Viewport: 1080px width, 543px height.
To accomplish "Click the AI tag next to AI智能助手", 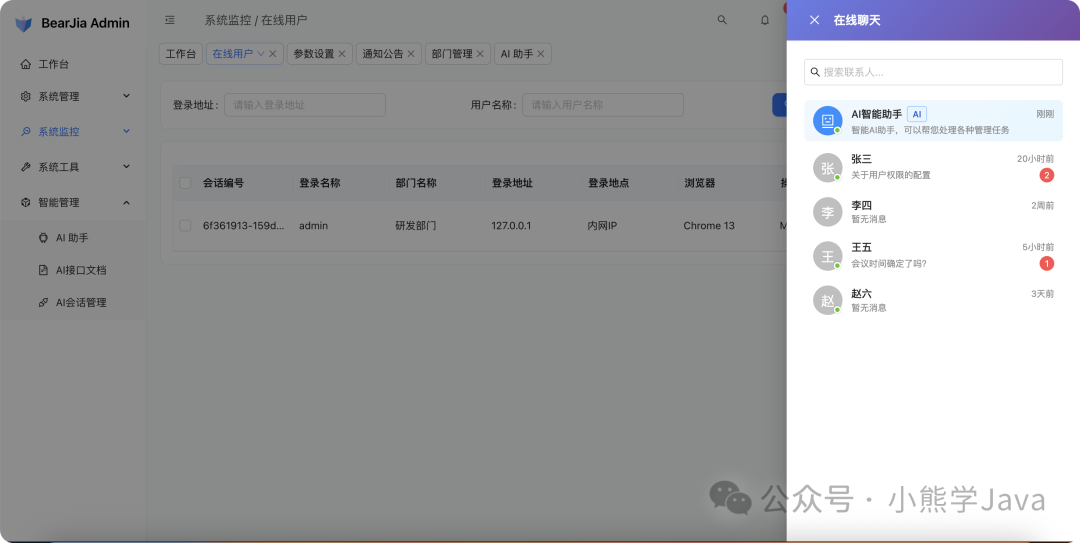I will click(x=917, y=114).
